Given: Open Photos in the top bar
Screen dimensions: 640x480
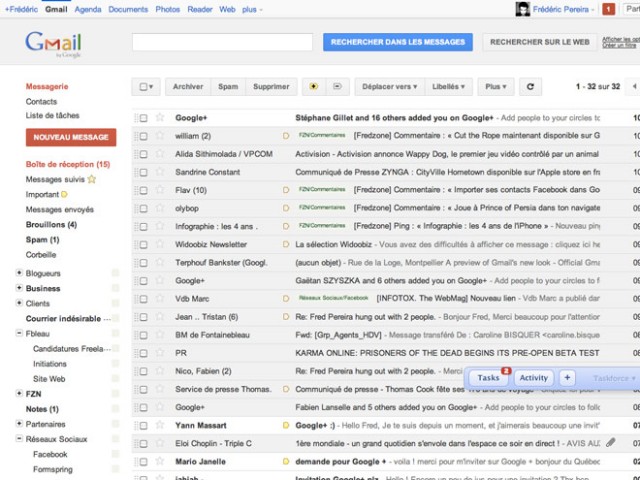Looking at the screenshot, I should pos(167,9).
